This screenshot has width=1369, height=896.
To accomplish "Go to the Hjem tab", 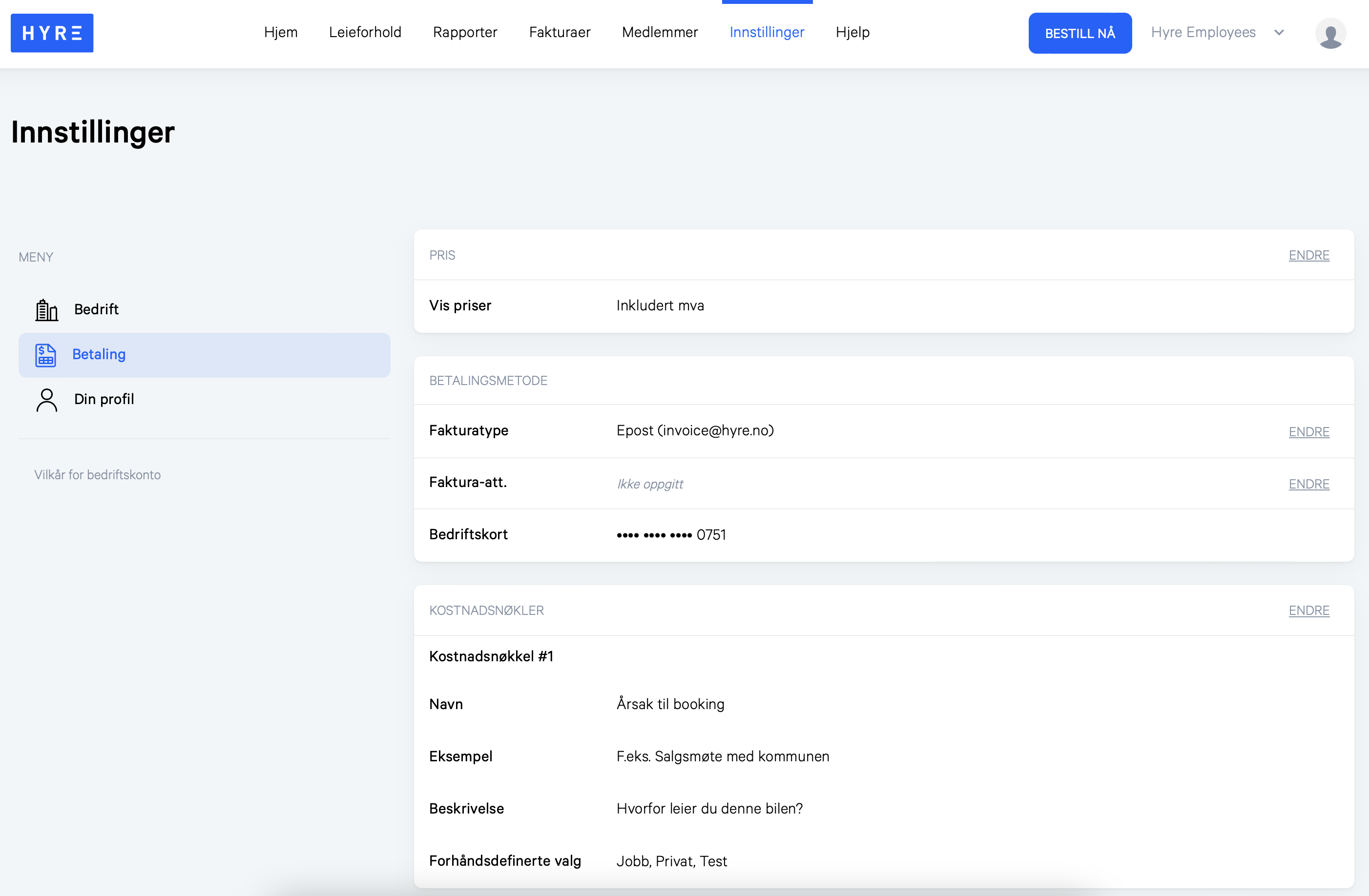I will (281, 32).
